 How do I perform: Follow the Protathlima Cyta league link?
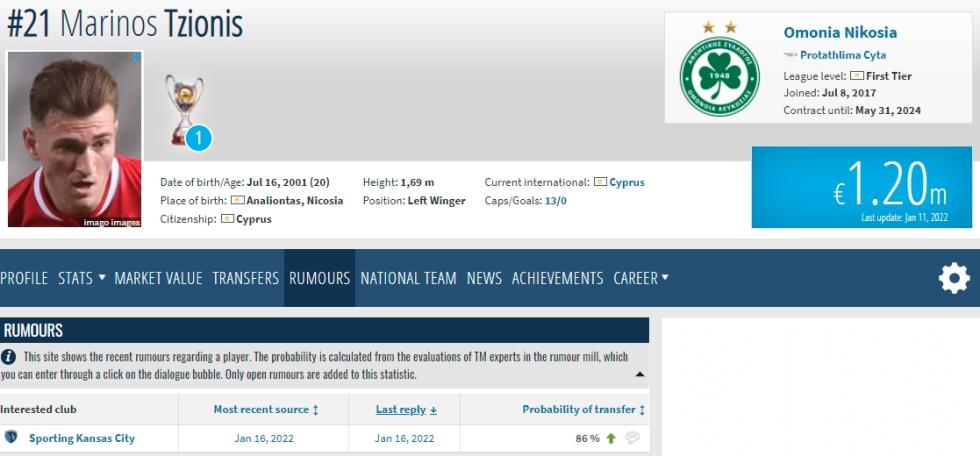(842, 55)
